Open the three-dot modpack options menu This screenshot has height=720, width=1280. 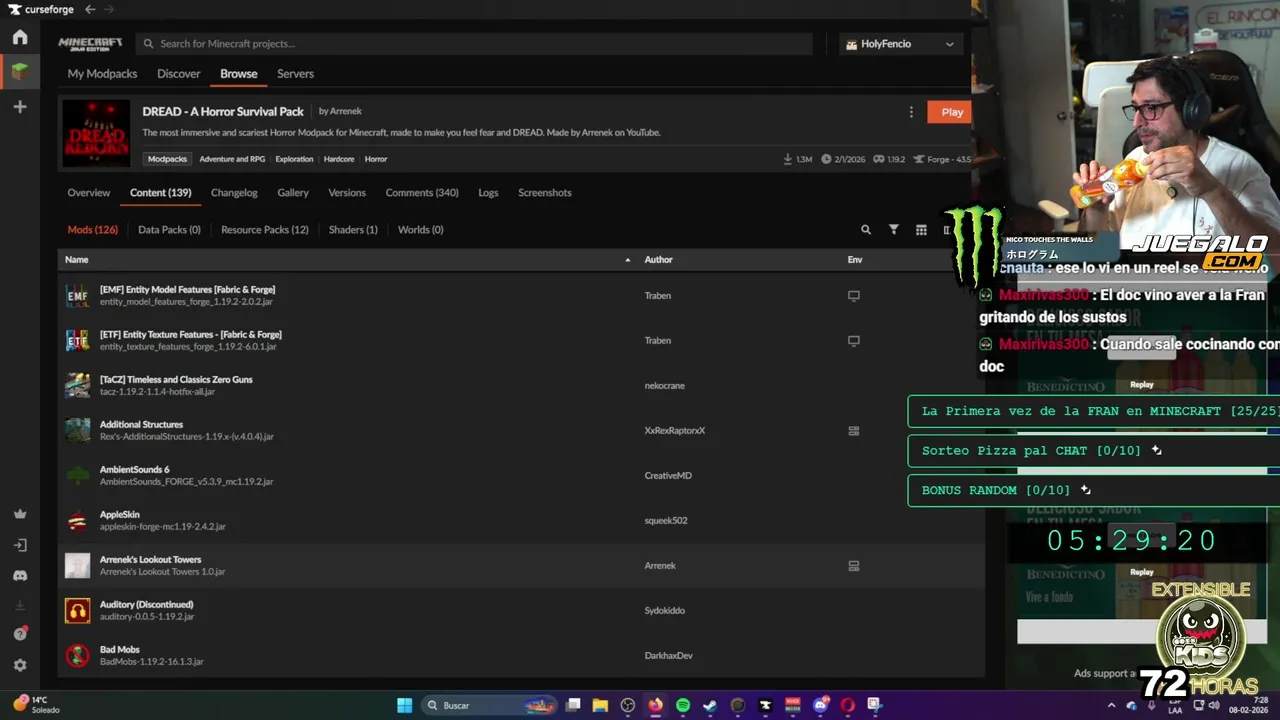tap(910, 112)
